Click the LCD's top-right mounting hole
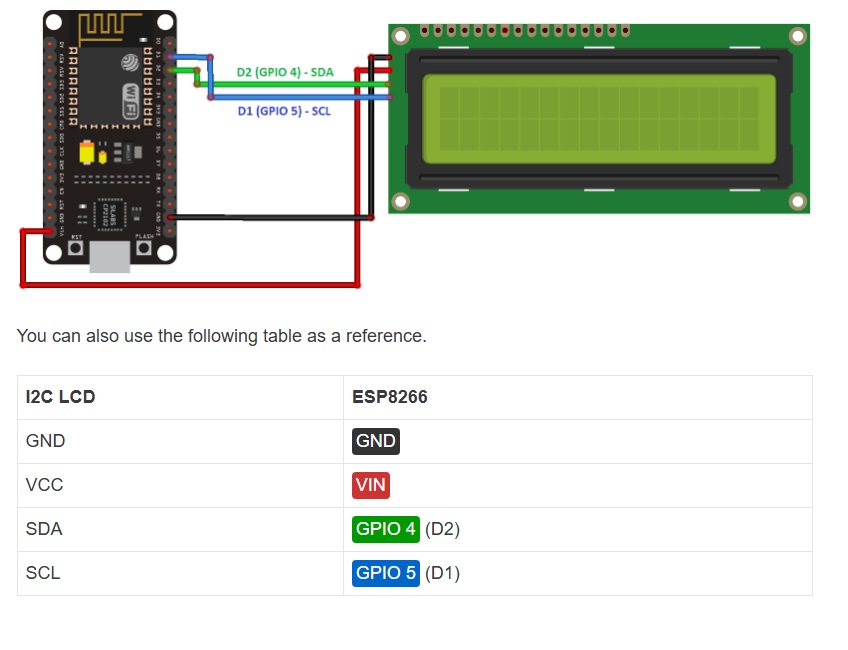 (797, 37)
